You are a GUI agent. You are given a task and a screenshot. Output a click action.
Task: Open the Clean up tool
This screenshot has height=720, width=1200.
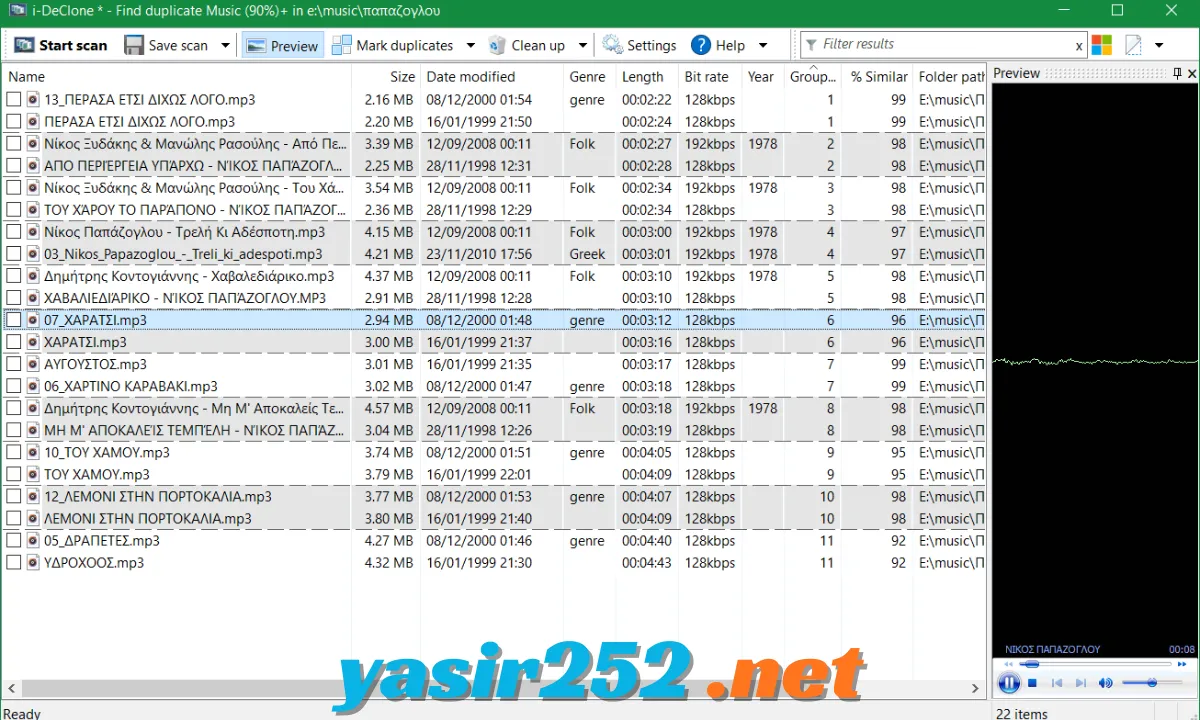527,45
